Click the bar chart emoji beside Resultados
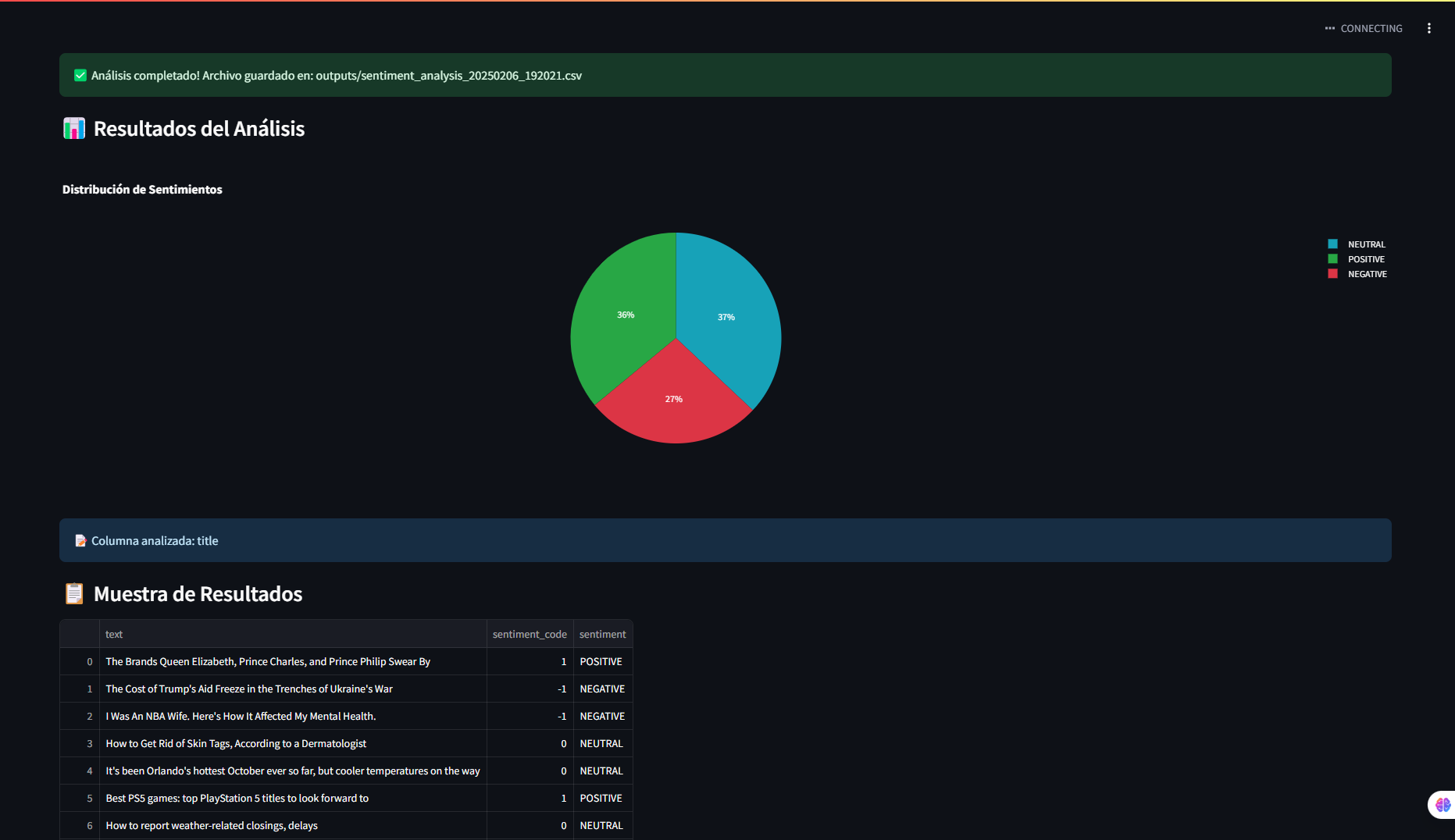The height and width of the screenshot is (840, 1455). 74,128
